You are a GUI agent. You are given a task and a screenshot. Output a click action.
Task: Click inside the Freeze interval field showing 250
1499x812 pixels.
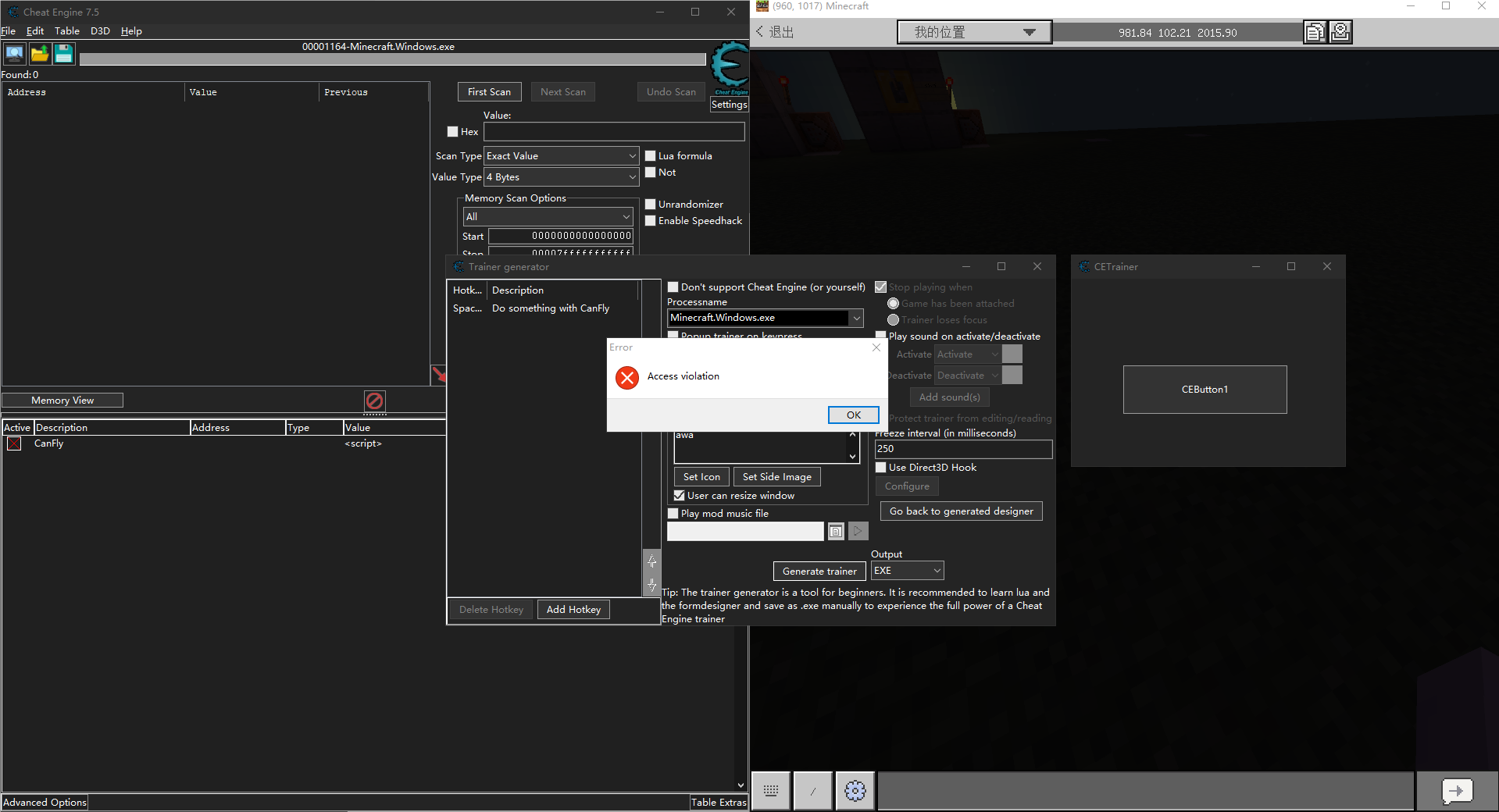962,448
